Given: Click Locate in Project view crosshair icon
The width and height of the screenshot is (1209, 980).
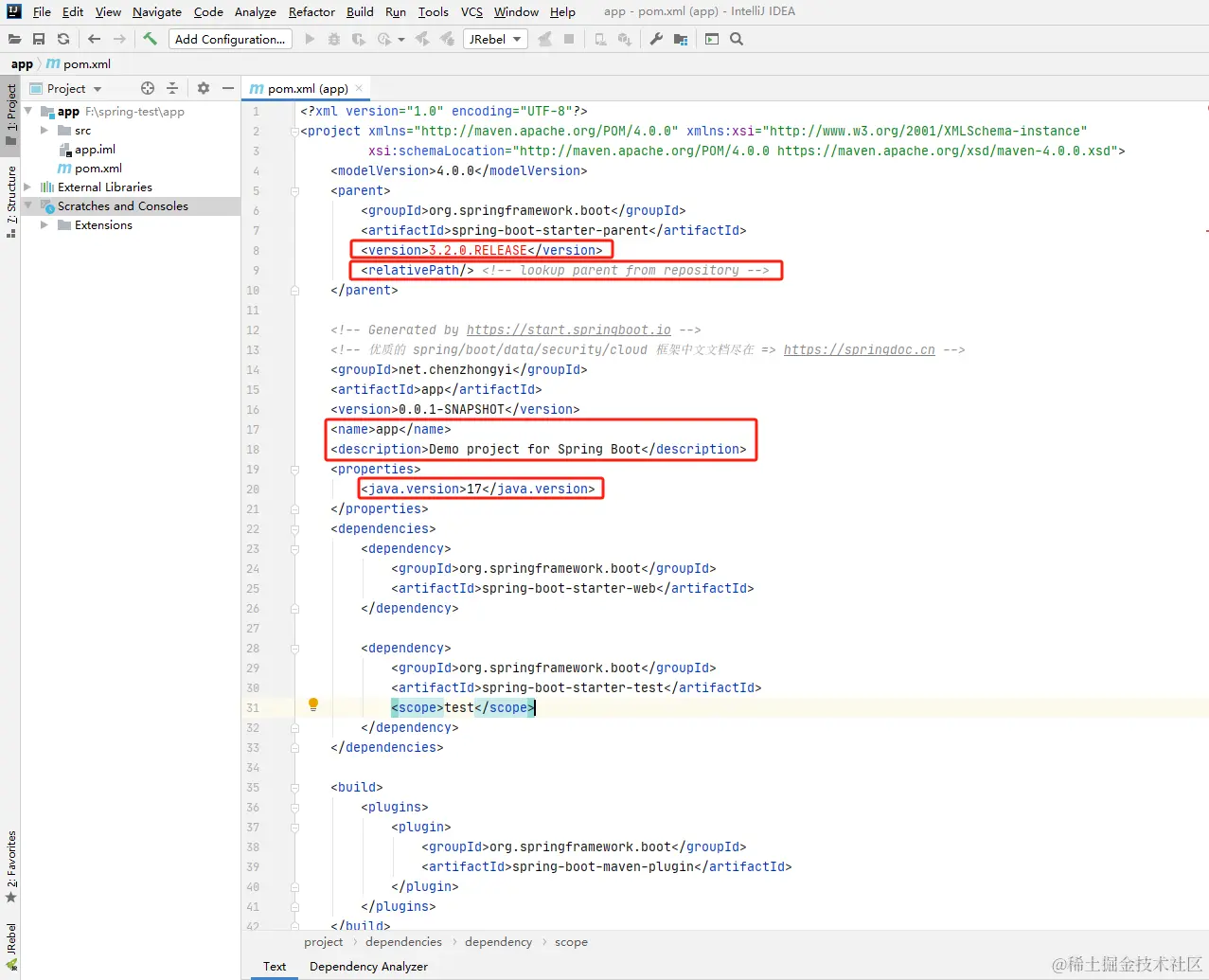Looking at the screenshot, I should pos(148,88).
